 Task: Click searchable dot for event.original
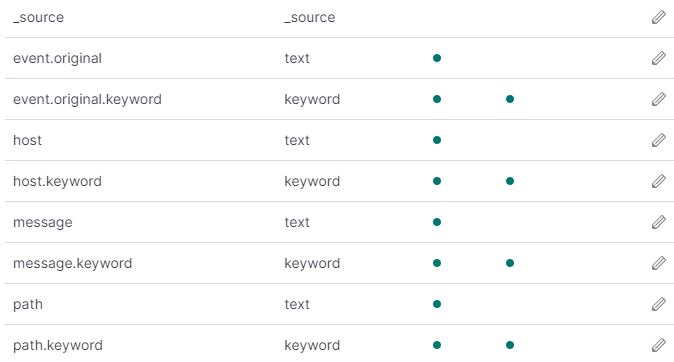pyautogui.click(x=437, y=58)
